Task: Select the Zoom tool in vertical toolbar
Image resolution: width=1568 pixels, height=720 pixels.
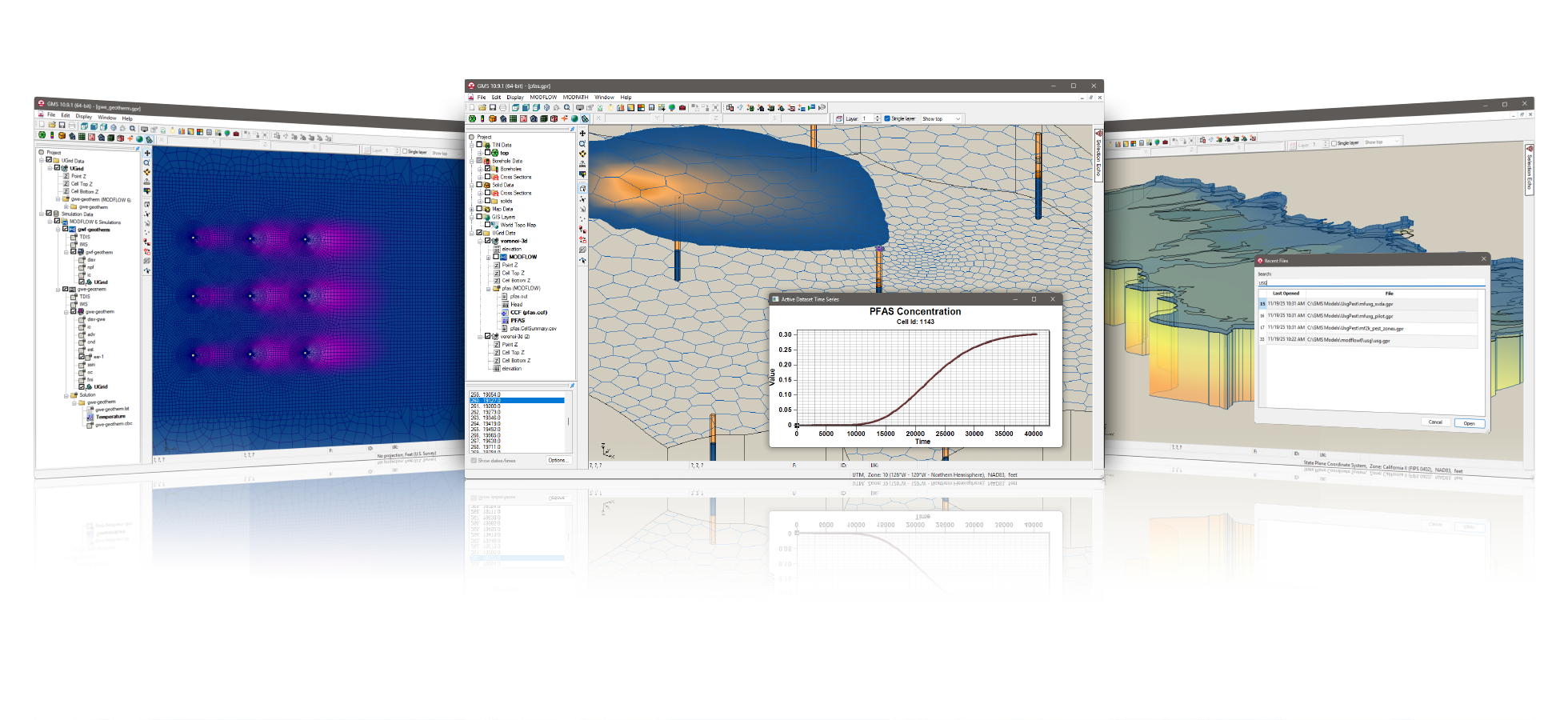Action: 582,143
